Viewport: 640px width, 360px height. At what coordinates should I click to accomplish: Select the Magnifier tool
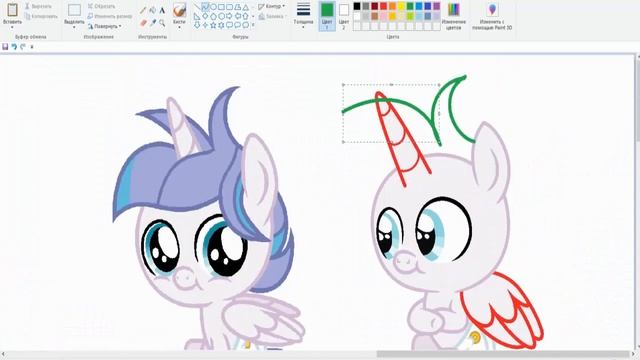[162, 23]
